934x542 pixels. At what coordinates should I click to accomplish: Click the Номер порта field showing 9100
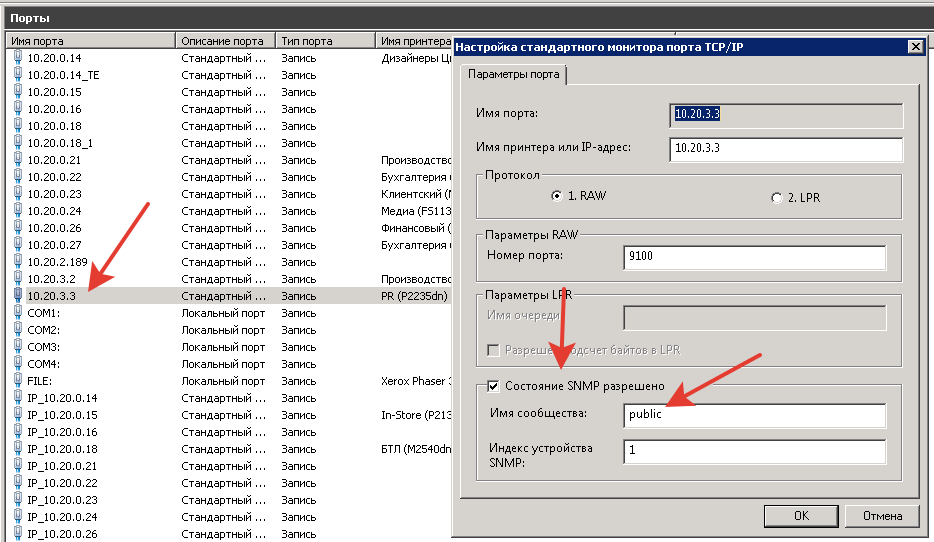tap(754, 257)
